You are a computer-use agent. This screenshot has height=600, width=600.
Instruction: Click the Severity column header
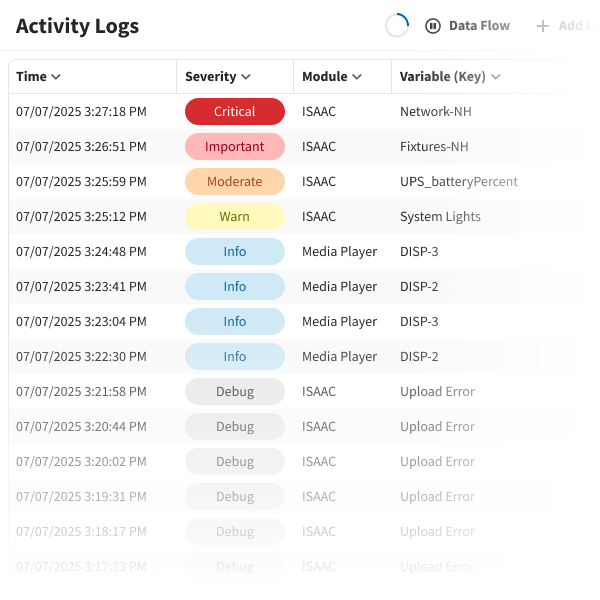235,77
